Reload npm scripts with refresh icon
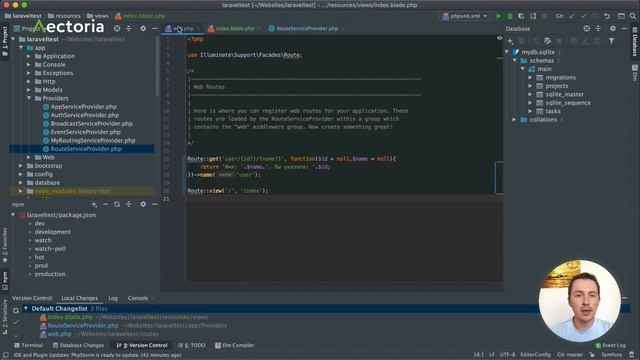This screenshot has width=640, height=360. [x=117, y=204]
